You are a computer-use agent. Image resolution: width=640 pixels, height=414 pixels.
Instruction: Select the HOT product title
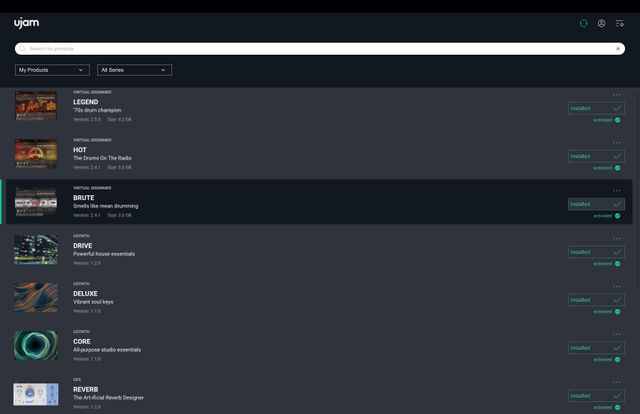point(80,150)
